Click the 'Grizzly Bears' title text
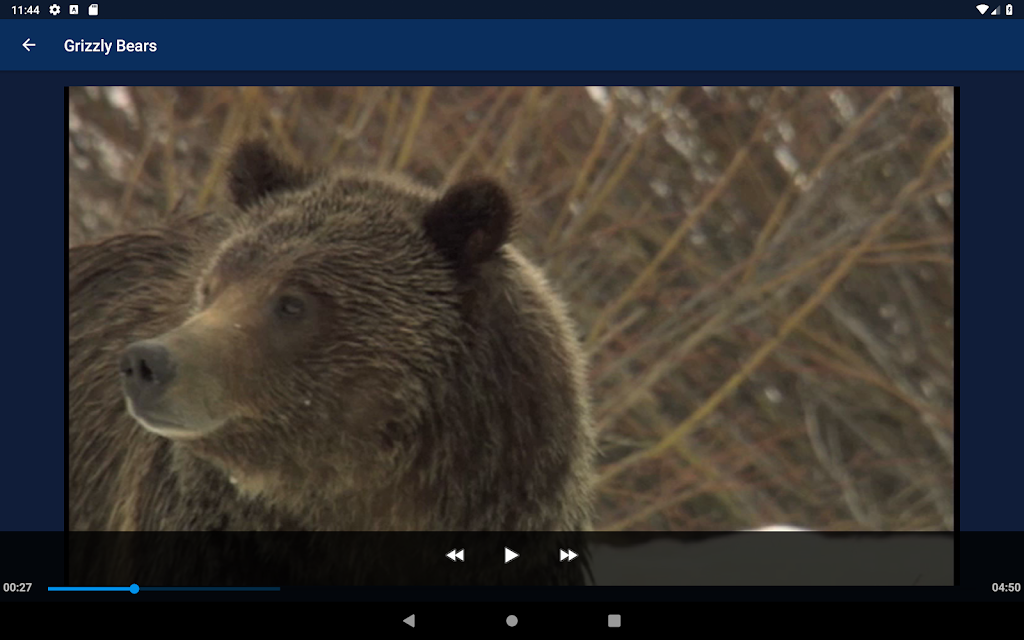 tap(110, 46)
